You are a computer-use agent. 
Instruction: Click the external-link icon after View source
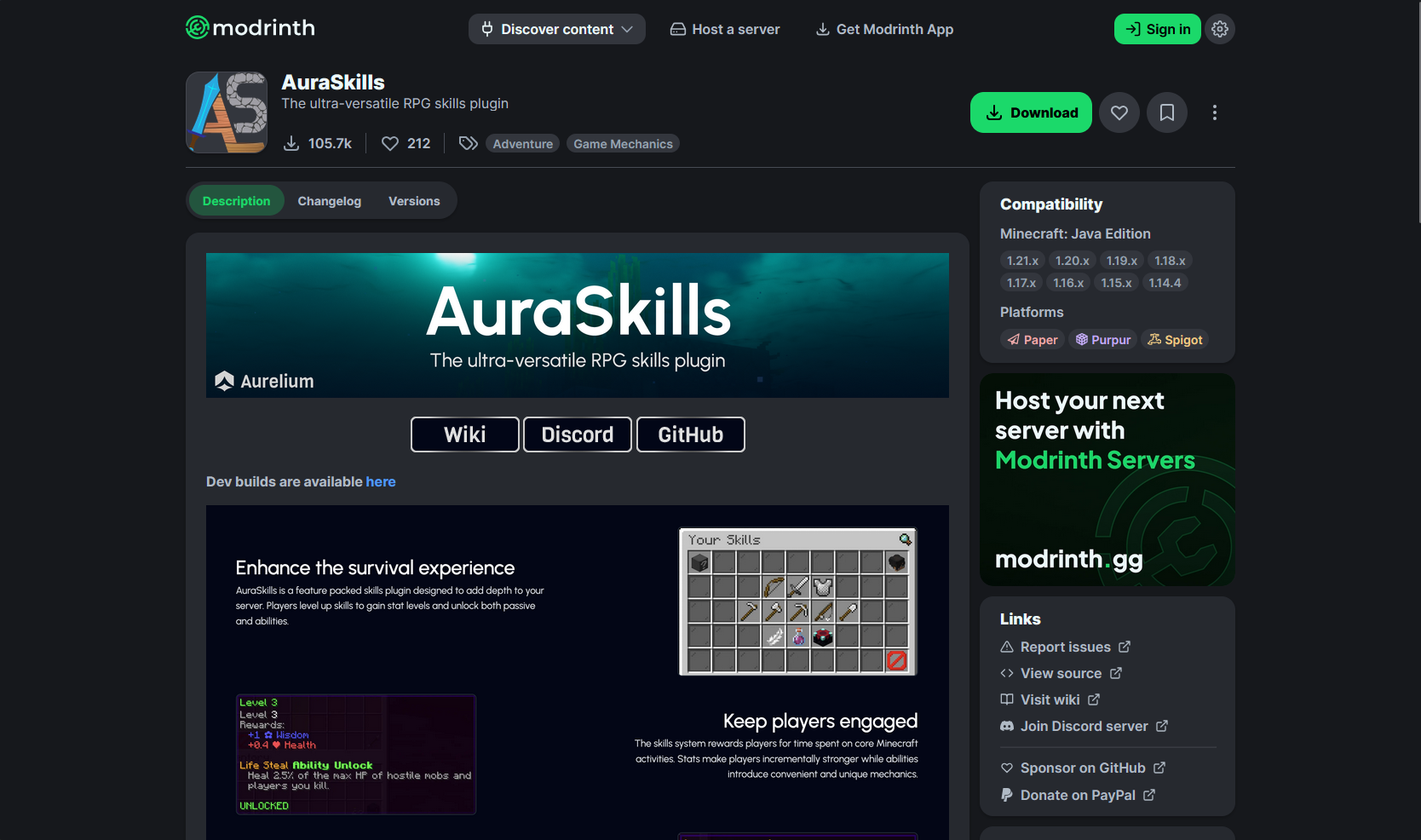click(1116, 673)
